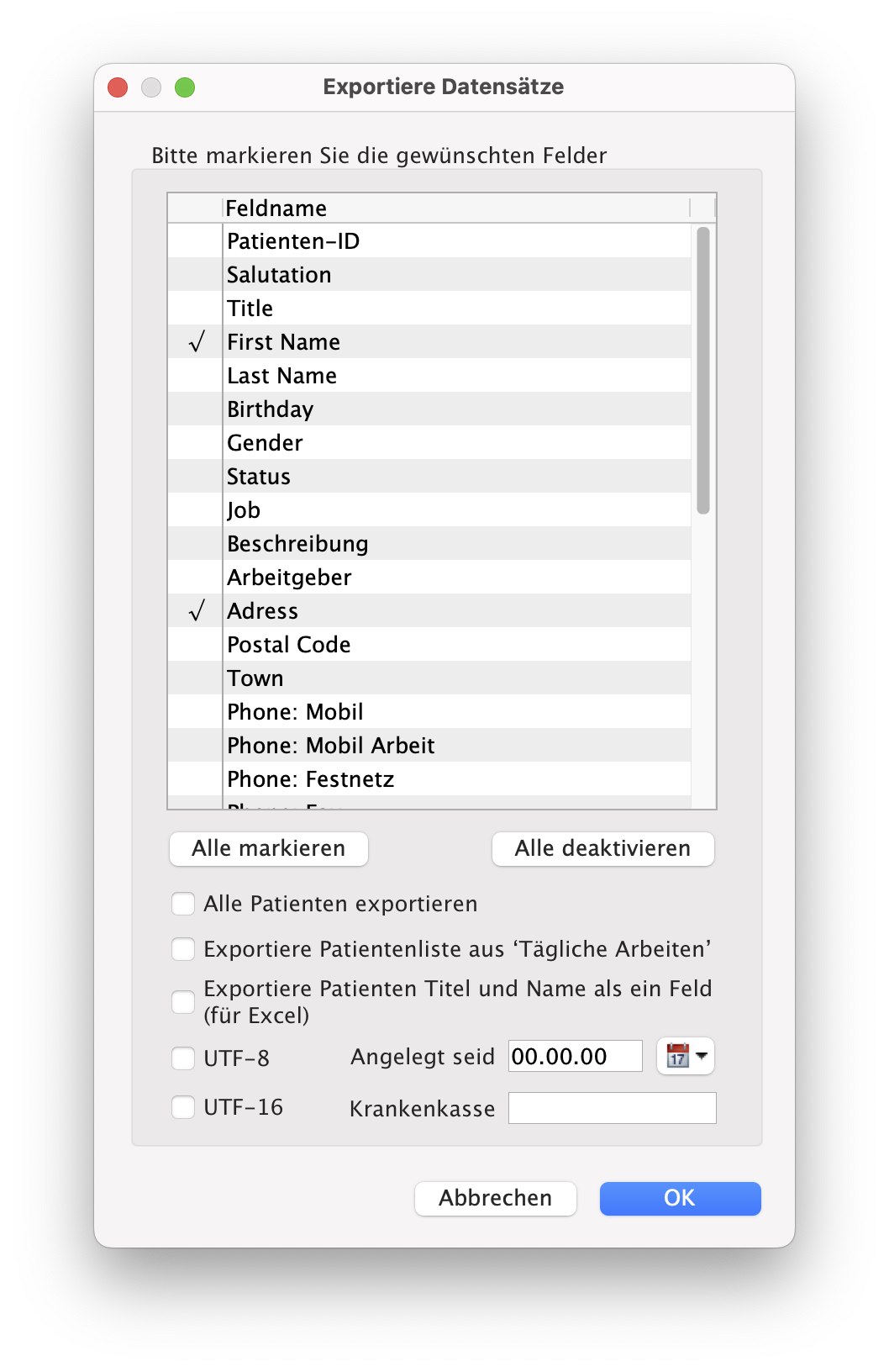The width and height of the screenshot is (889, 1372).
Task: Uncheck the Adress field checkmark
Action: coord(197,611)
